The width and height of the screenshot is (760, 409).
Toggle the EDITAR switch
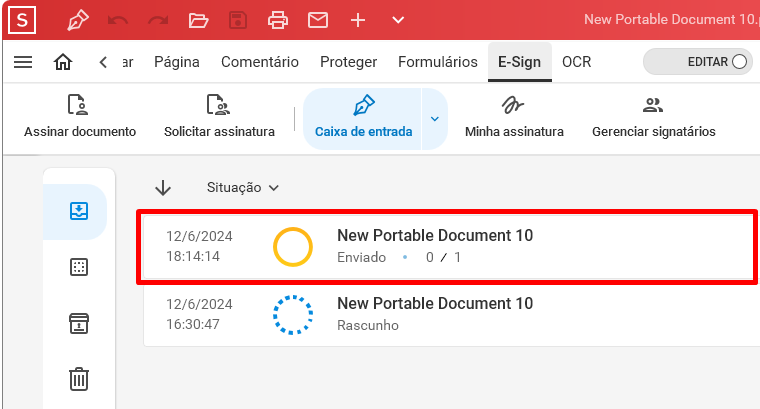(698, 62)
